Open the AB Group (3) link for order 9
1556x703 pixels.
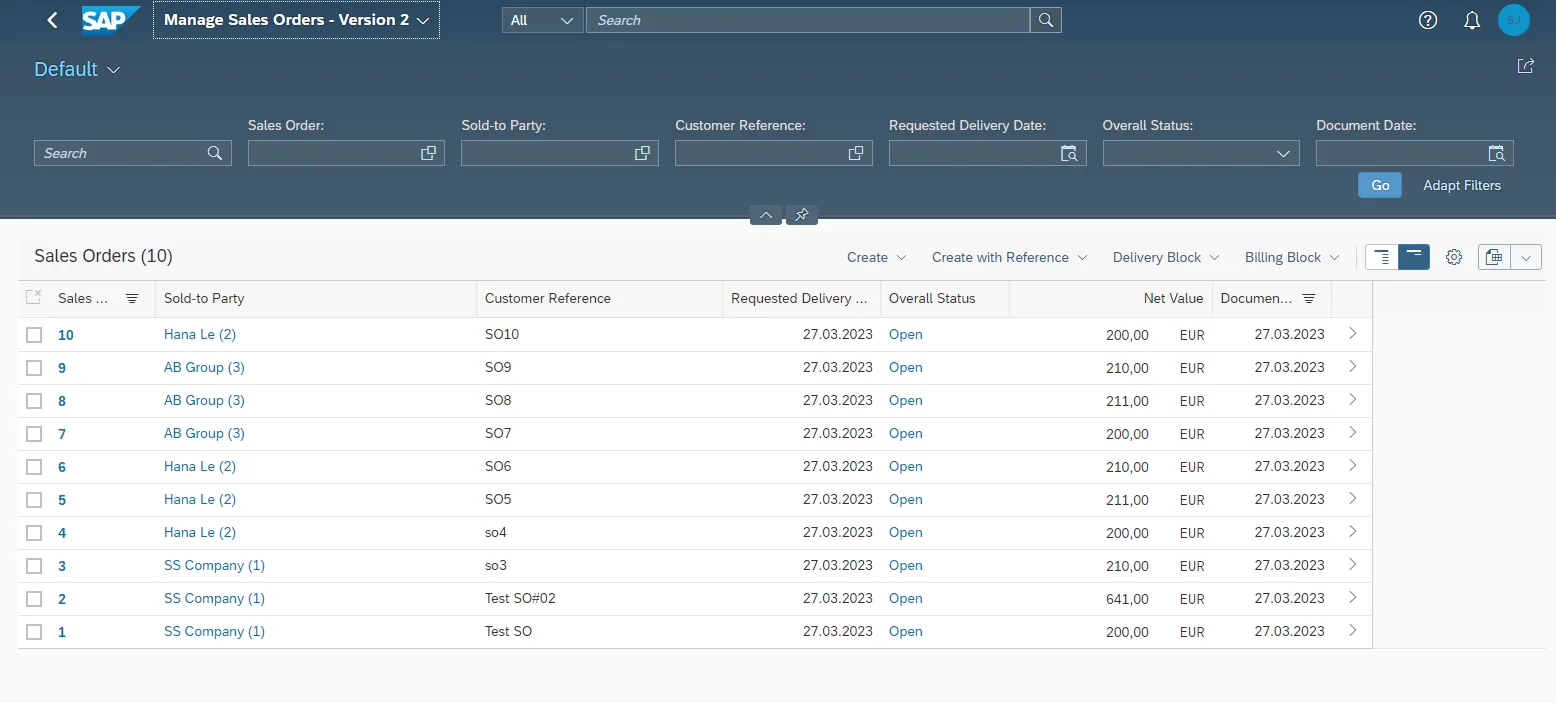pyautogui.click(x=204, y=367)
